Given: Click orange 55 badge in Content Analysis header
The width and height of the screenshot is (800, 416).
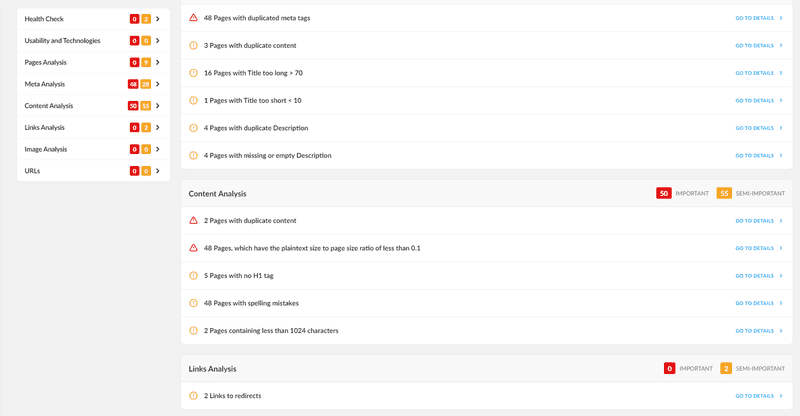Looking at the screenshot, I should (724, 193).
